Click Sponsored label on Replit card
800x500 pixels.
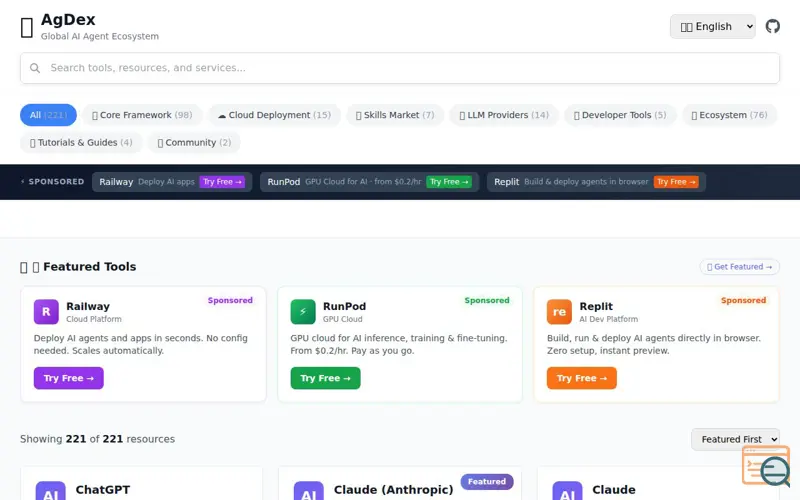point(743,301)
